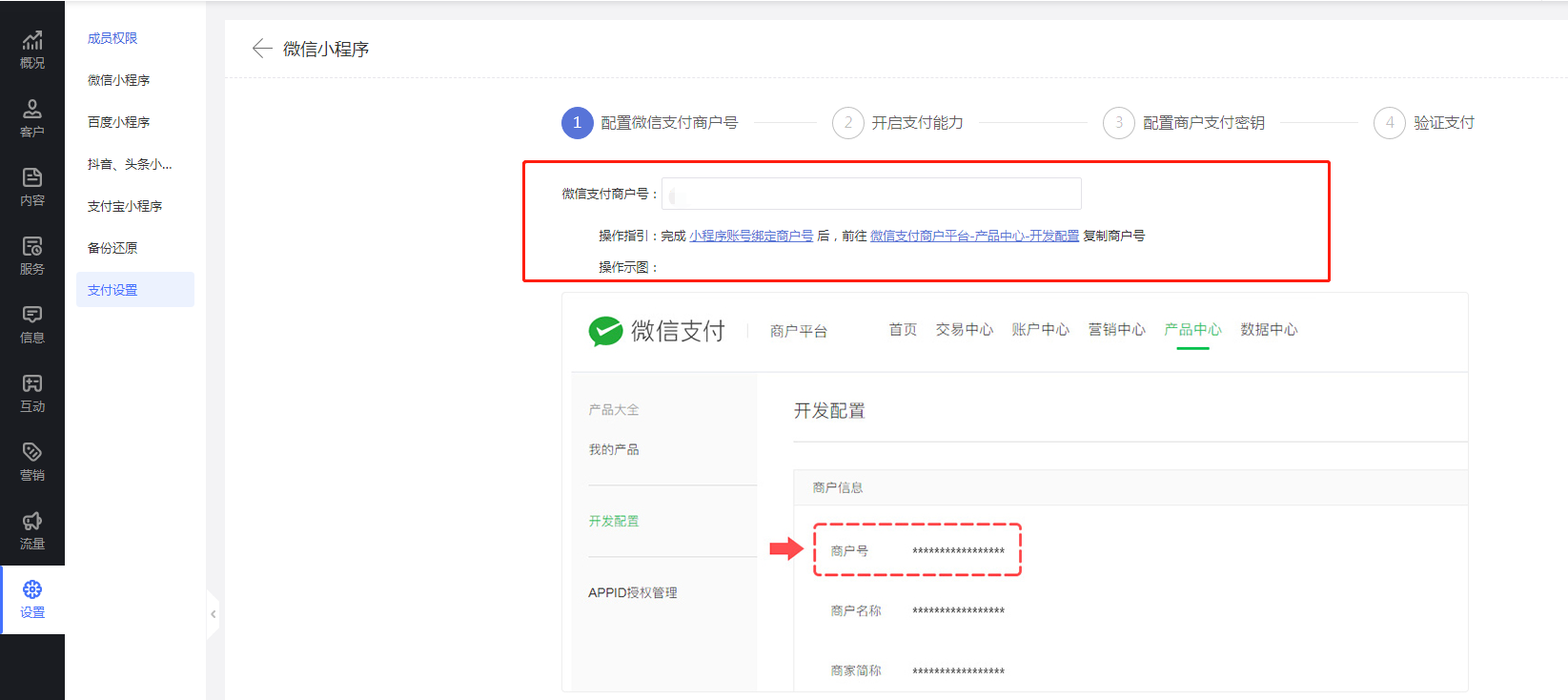The image size is (1568, 700).
Task: Open the 营销 marketing sidebar icon
Action: pyautogui.click(x=32, y=462)
